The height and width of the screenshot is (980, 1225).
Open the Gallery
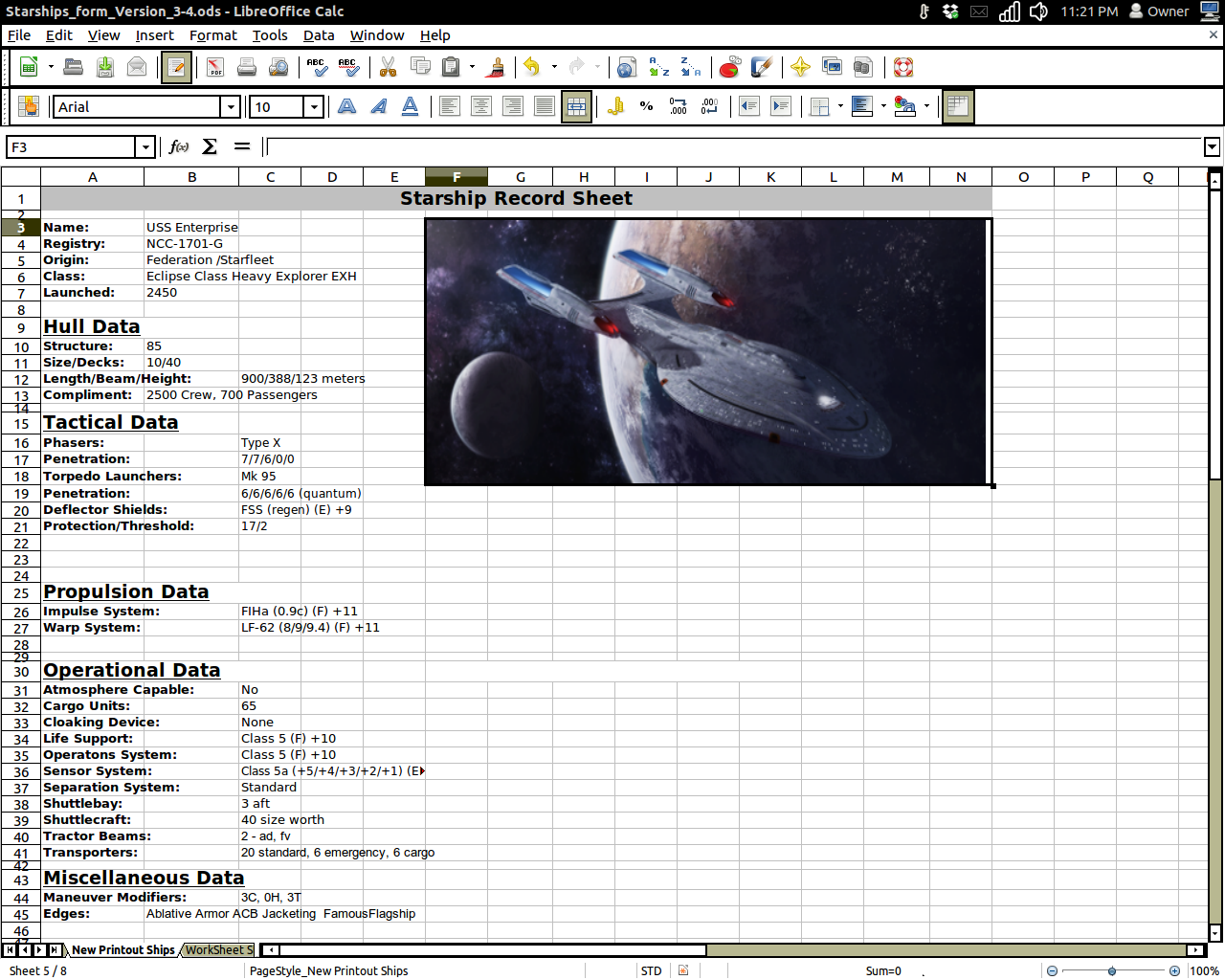[x=832, y=67]
